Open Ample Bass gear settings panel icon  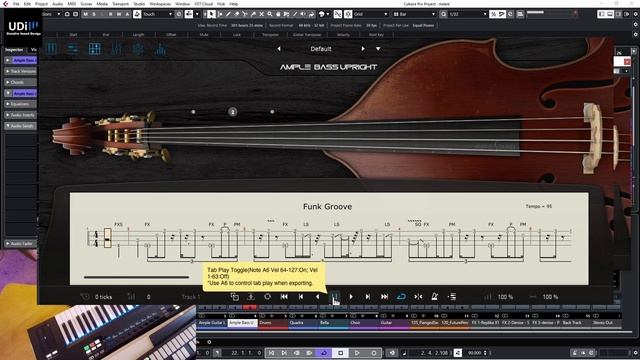click(138, 49)
